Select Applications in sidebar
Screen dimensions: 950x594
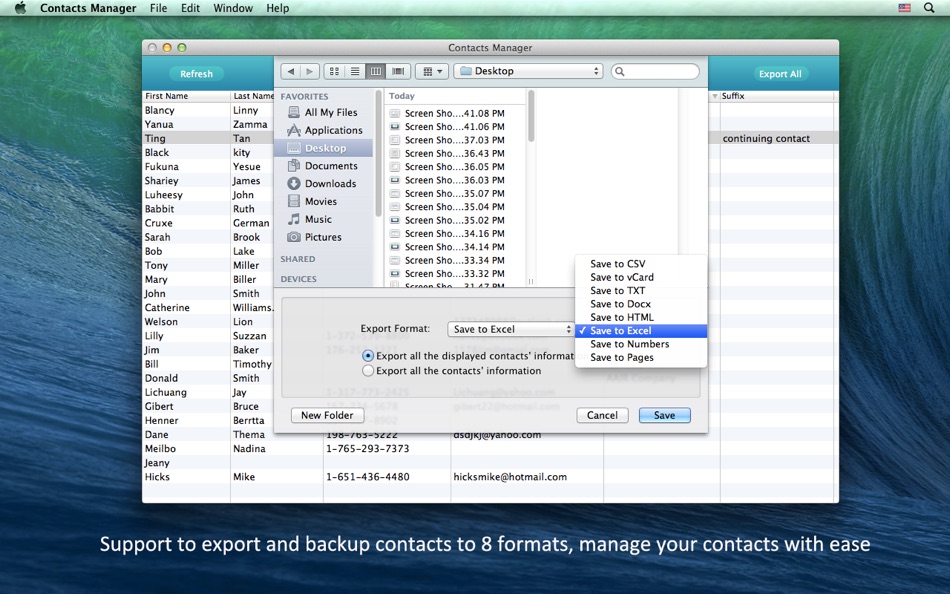[x=324, y=130]
